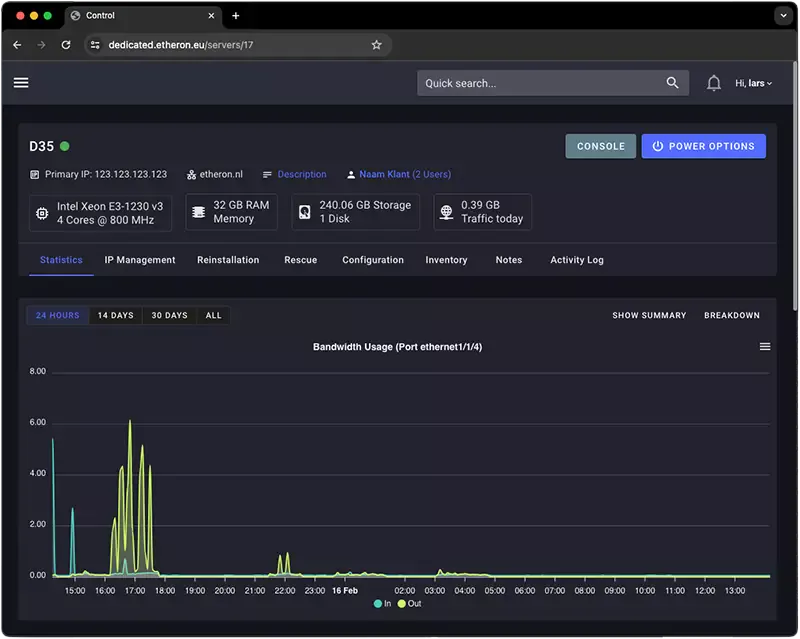Select the 14 DAYS time range

tap(114, 314)
